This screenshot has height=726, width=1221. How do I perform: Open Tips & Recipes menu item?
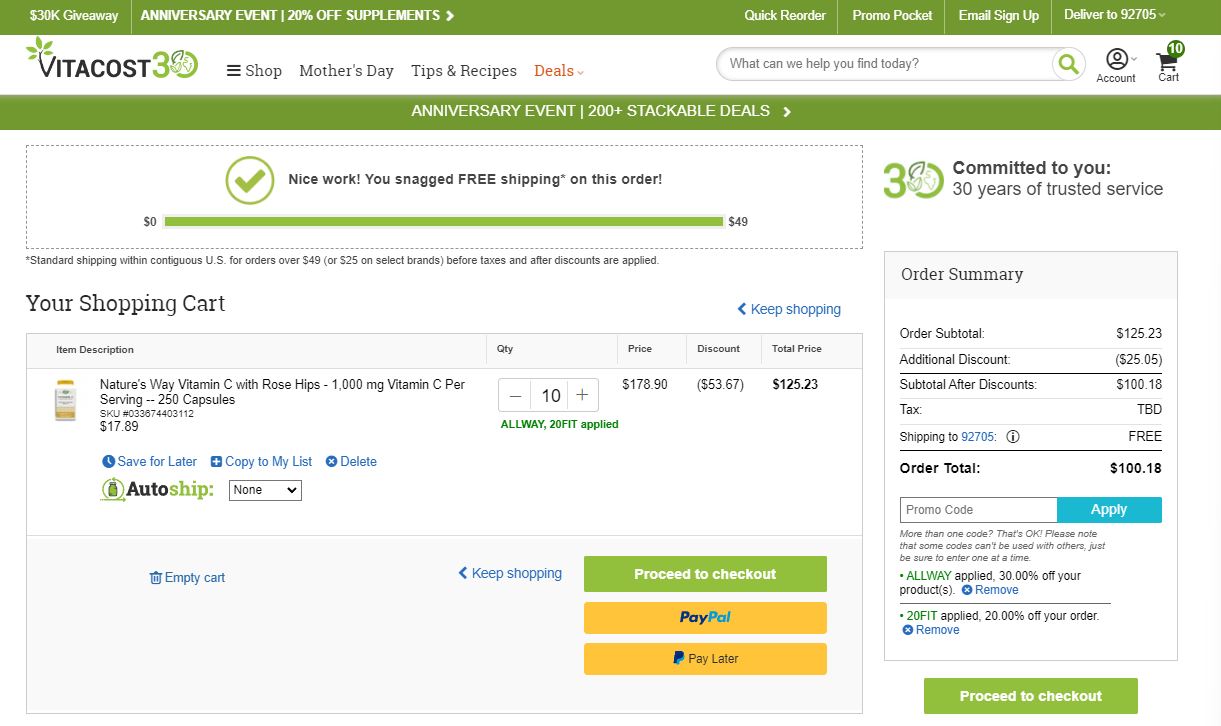[x=464, y=71]
